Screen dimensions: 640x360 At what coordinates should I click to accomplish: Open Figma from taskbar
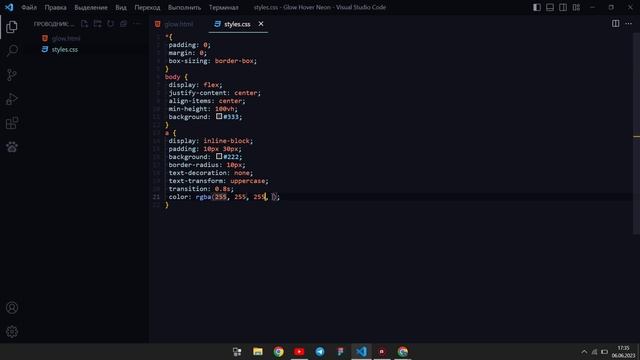341,351
